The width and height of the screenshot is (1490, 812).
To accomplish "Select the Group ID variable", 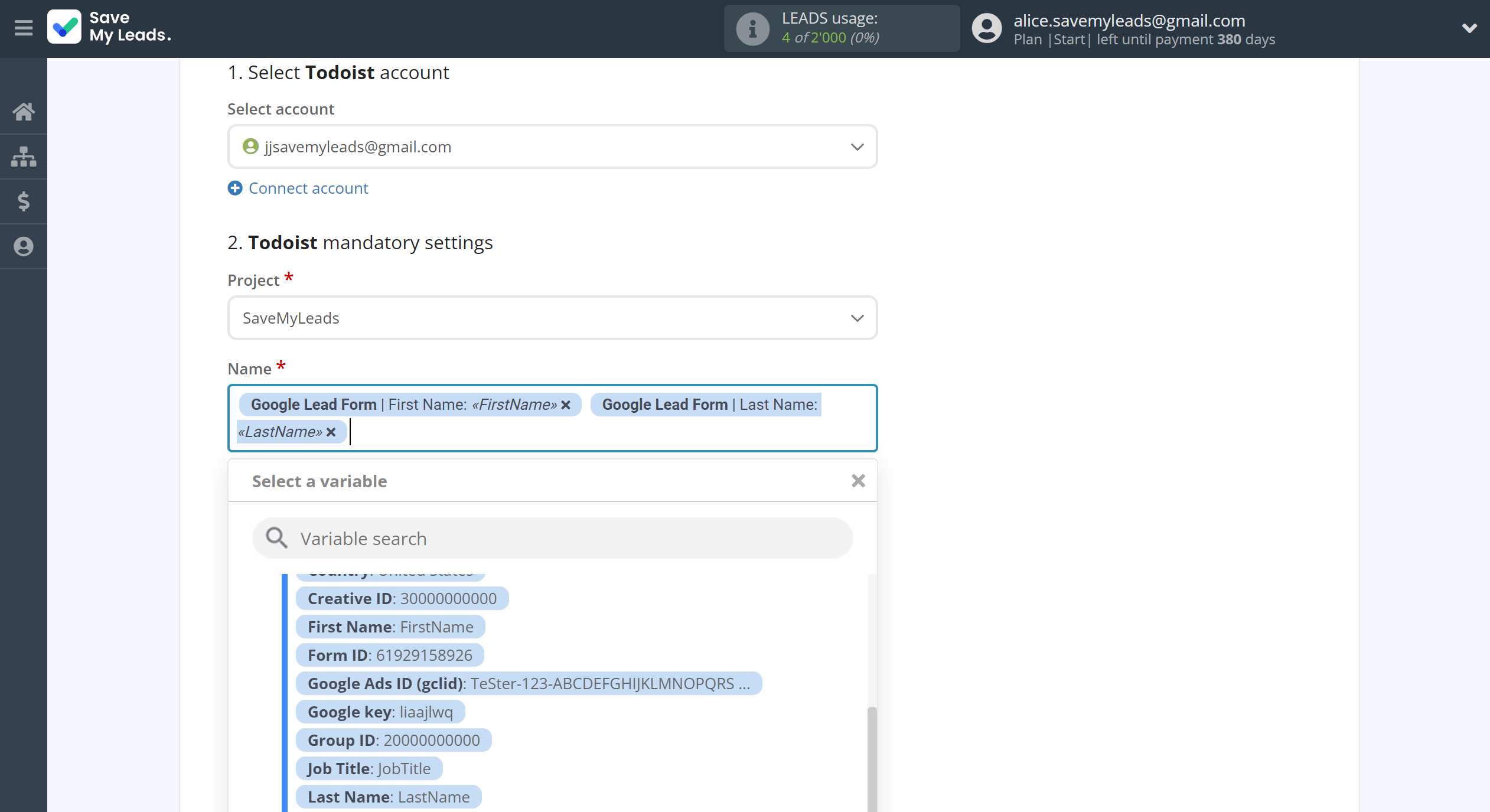I will 393,740.
